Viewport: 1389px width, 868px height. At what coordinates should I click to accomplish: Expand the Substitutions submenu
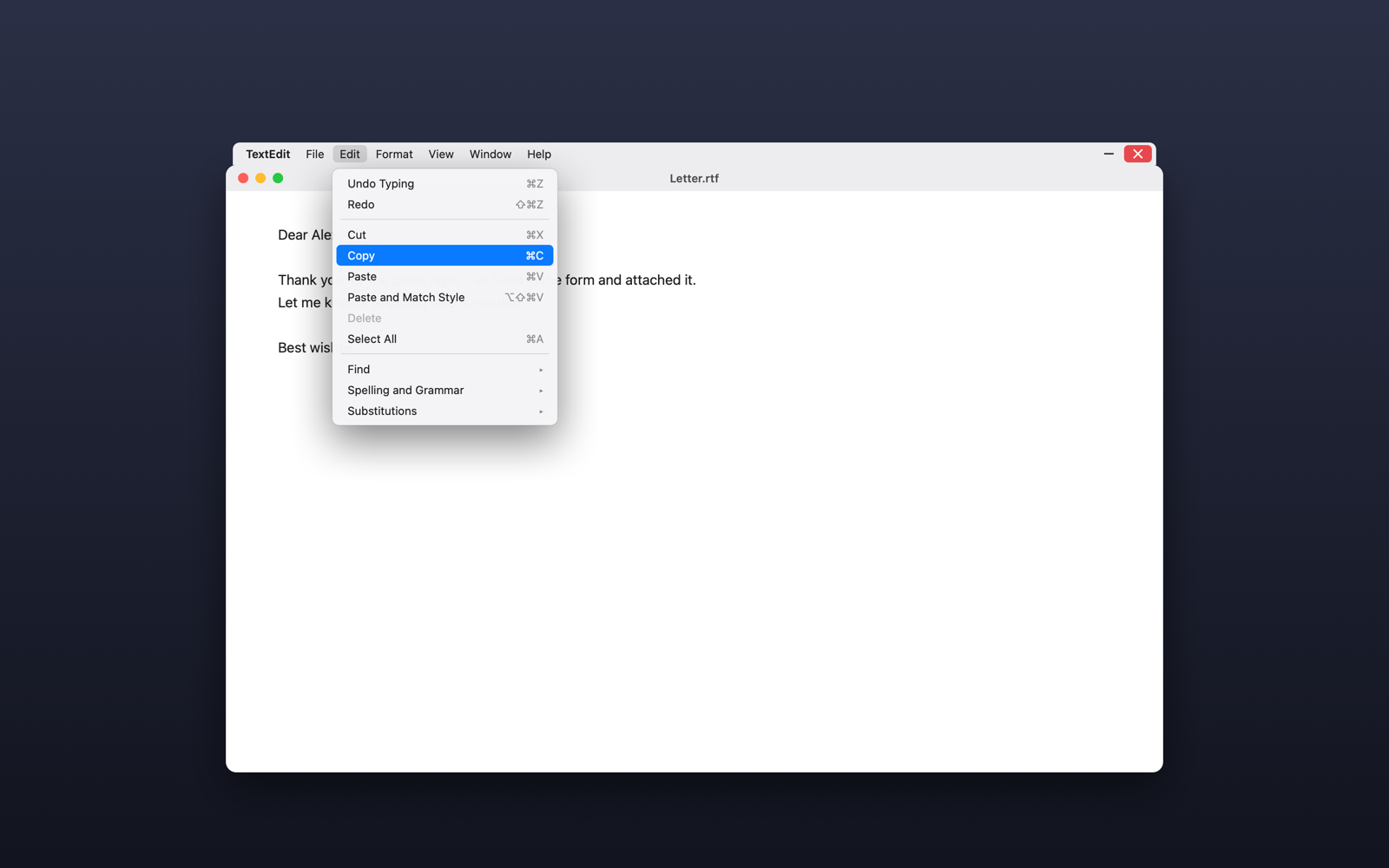click(444, 411)
